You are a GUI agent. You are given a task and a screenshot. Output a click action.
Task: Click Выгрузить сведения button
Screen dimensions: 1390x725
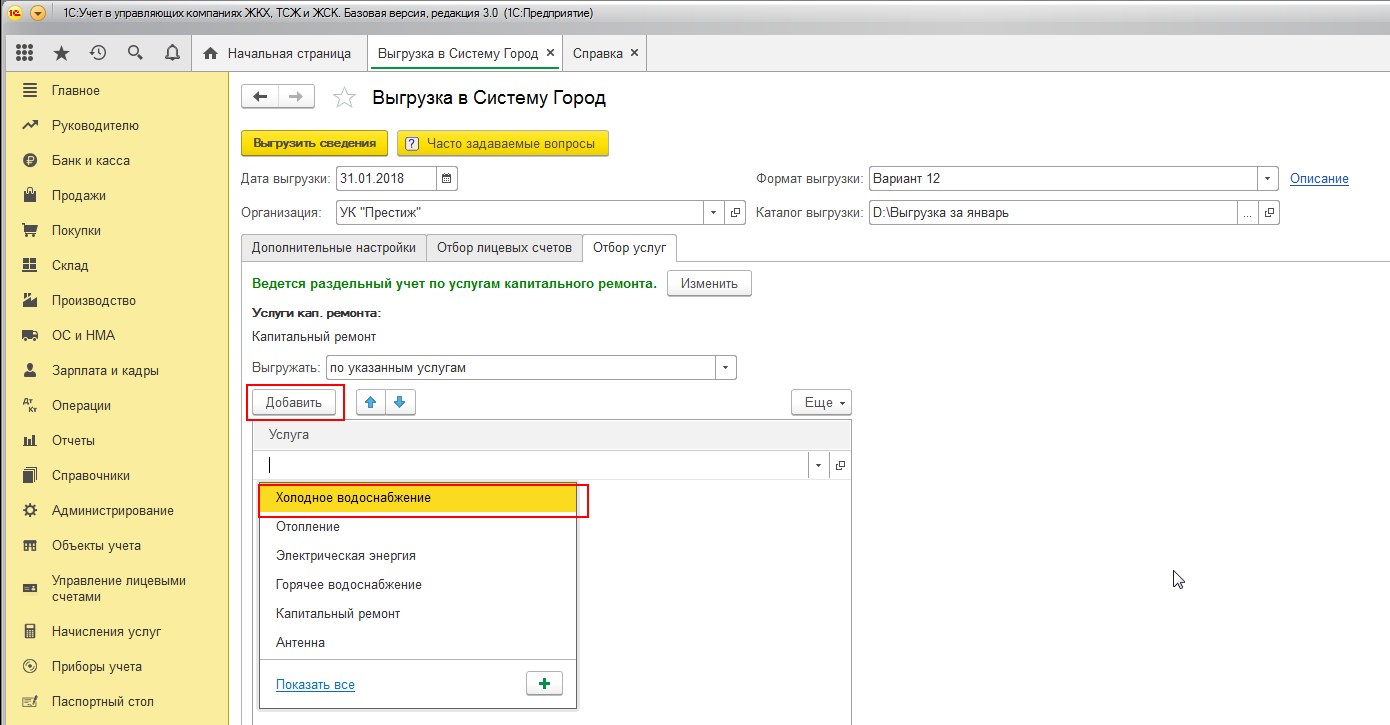pos(314,144)
